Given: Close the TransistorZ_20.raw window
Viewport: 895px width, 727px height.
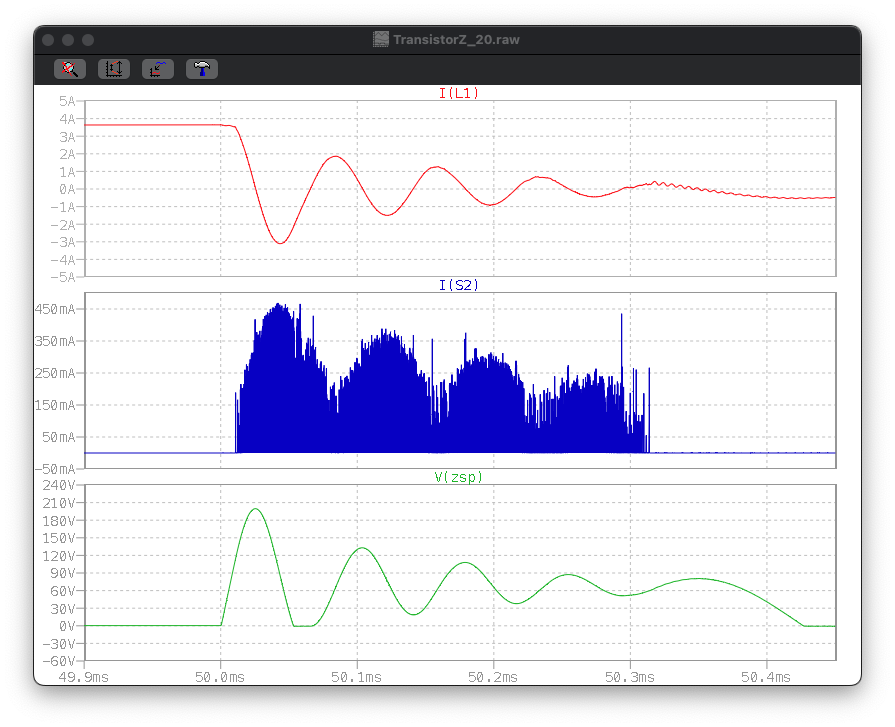Looking at the screenshot, I should [48, 40].
